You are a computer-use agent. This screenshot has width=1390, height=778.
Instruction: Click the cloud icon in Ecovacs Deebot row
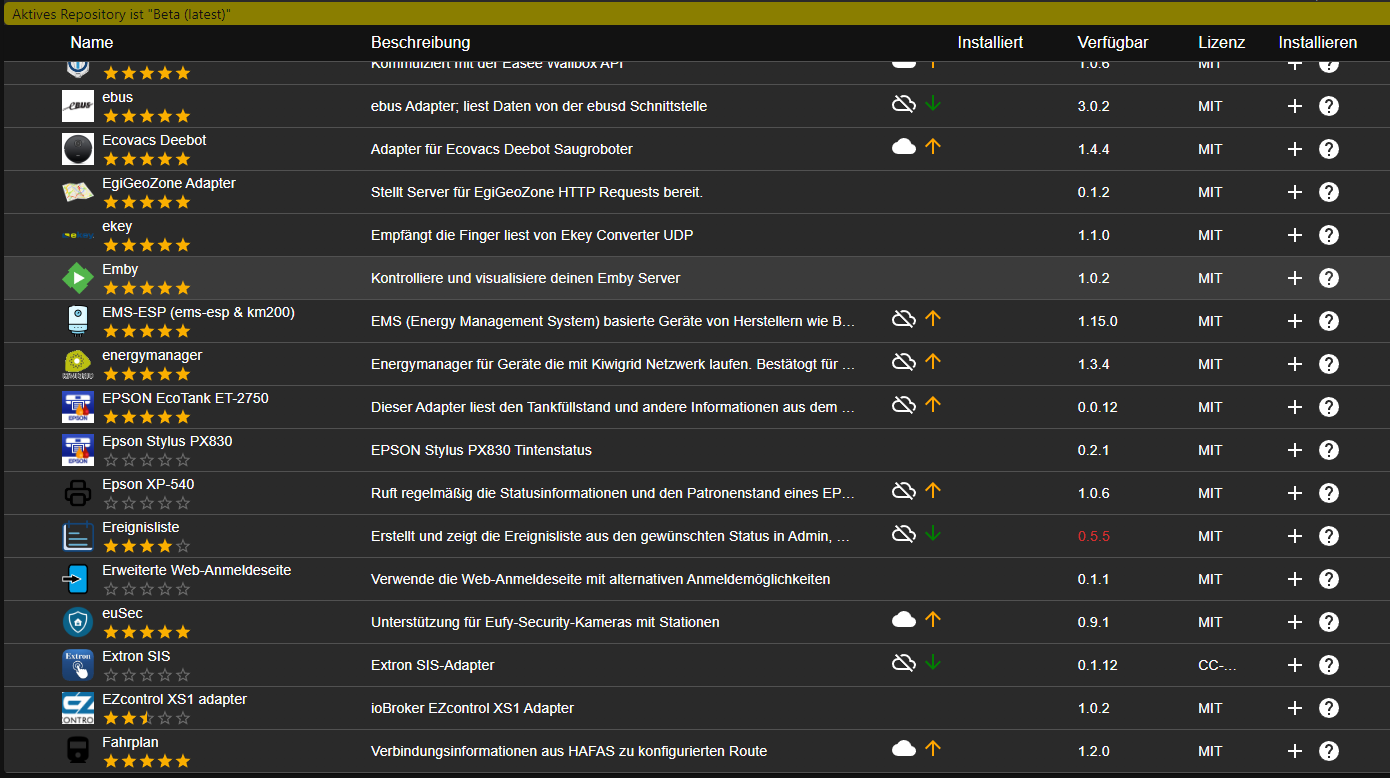tap(904, 146)
